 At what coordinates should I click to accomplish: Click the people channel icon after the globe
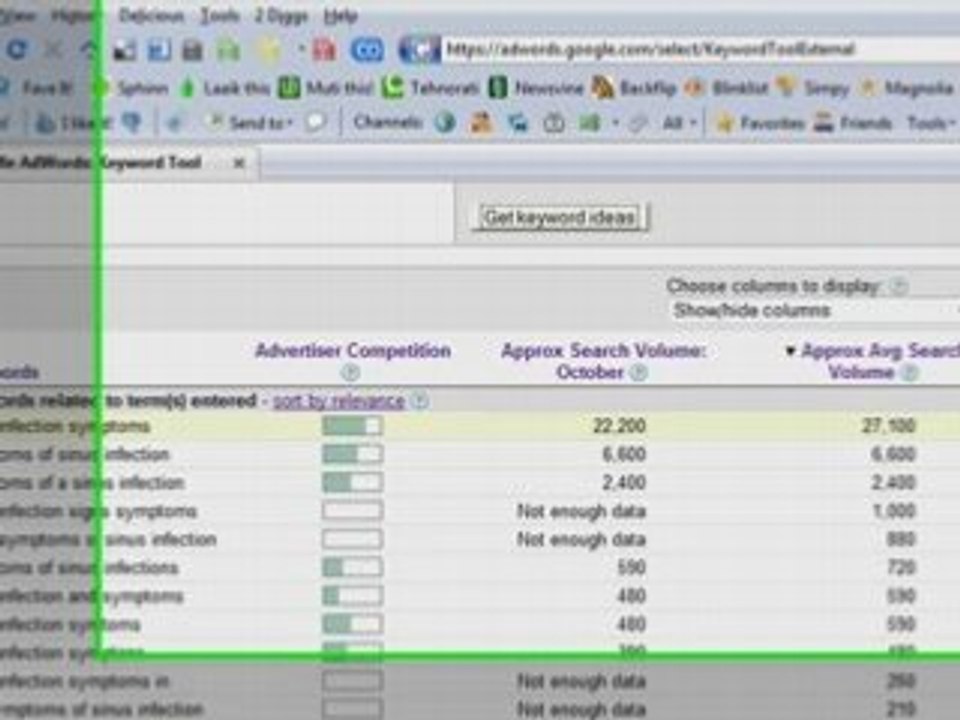pos(481,123)
